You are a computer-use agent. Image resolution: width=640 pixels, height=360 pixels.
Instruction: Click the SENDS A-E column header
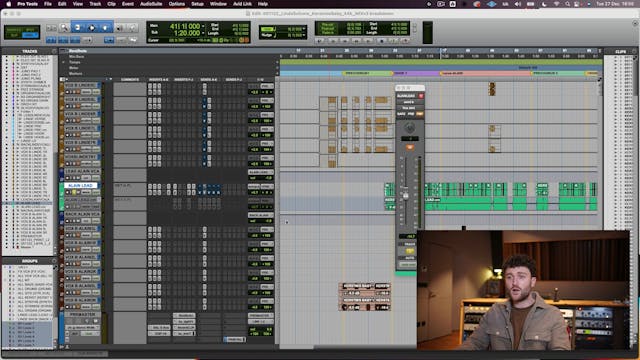pyautogui.click(x=209, y=80)
